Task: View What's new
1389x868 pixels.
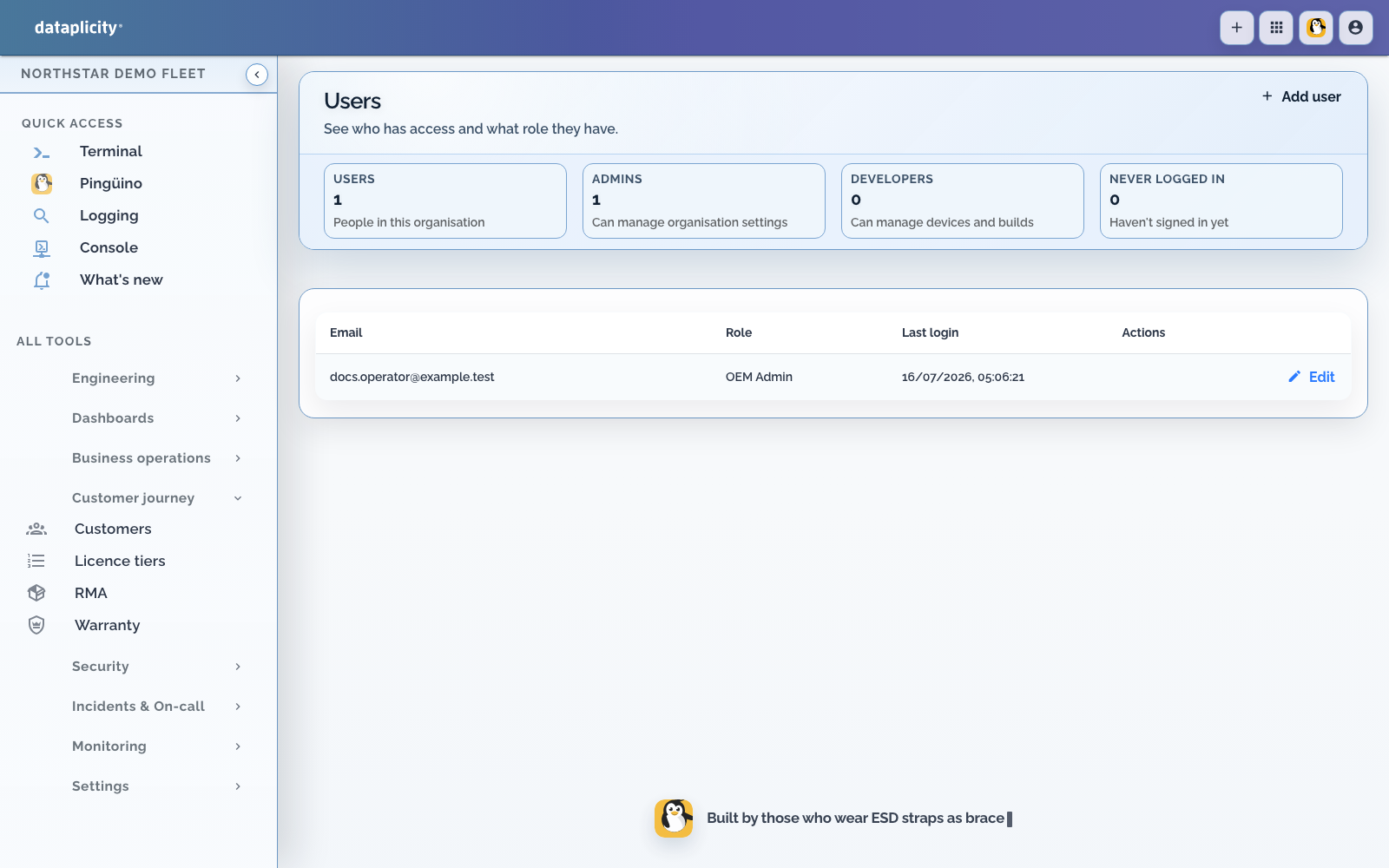Action: [x=122, y=280]
